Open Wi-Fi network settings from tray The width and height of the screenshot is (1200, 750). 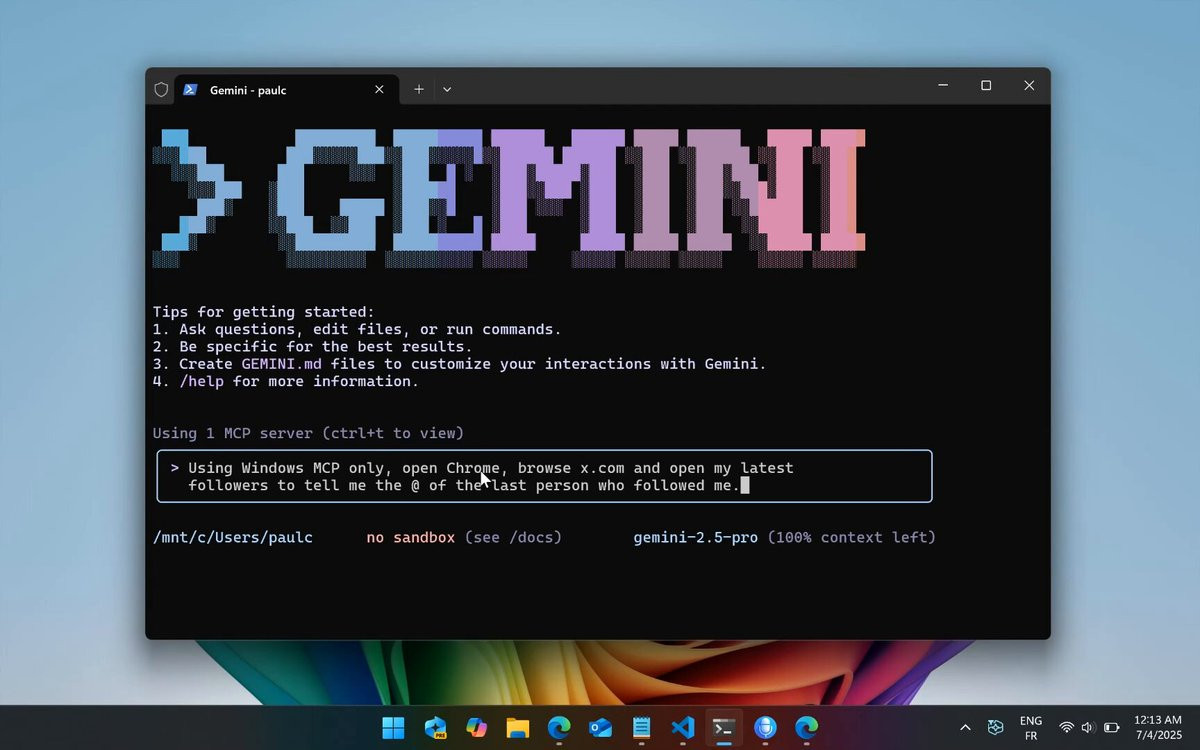coord(1067,728)
